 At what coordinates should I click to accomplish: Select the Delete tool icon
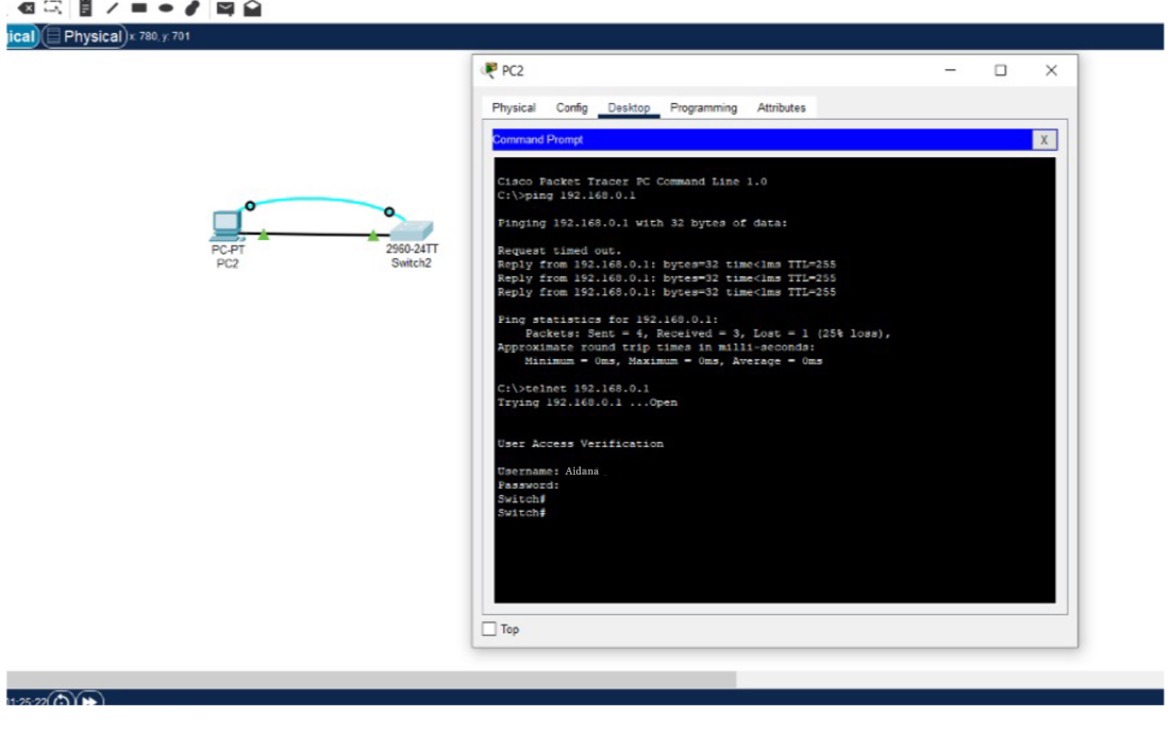tap(26, 8)
